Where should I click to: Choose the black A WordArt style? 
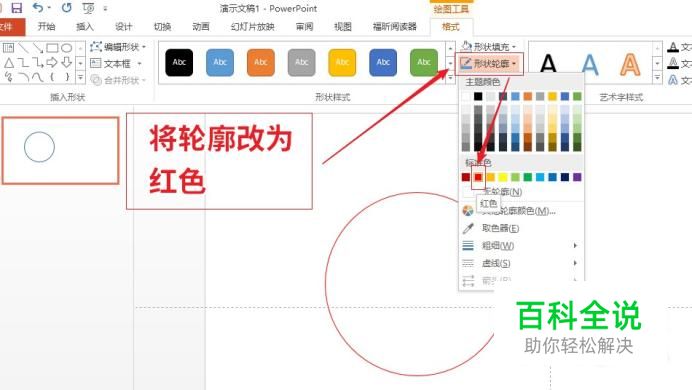(548, 63)
